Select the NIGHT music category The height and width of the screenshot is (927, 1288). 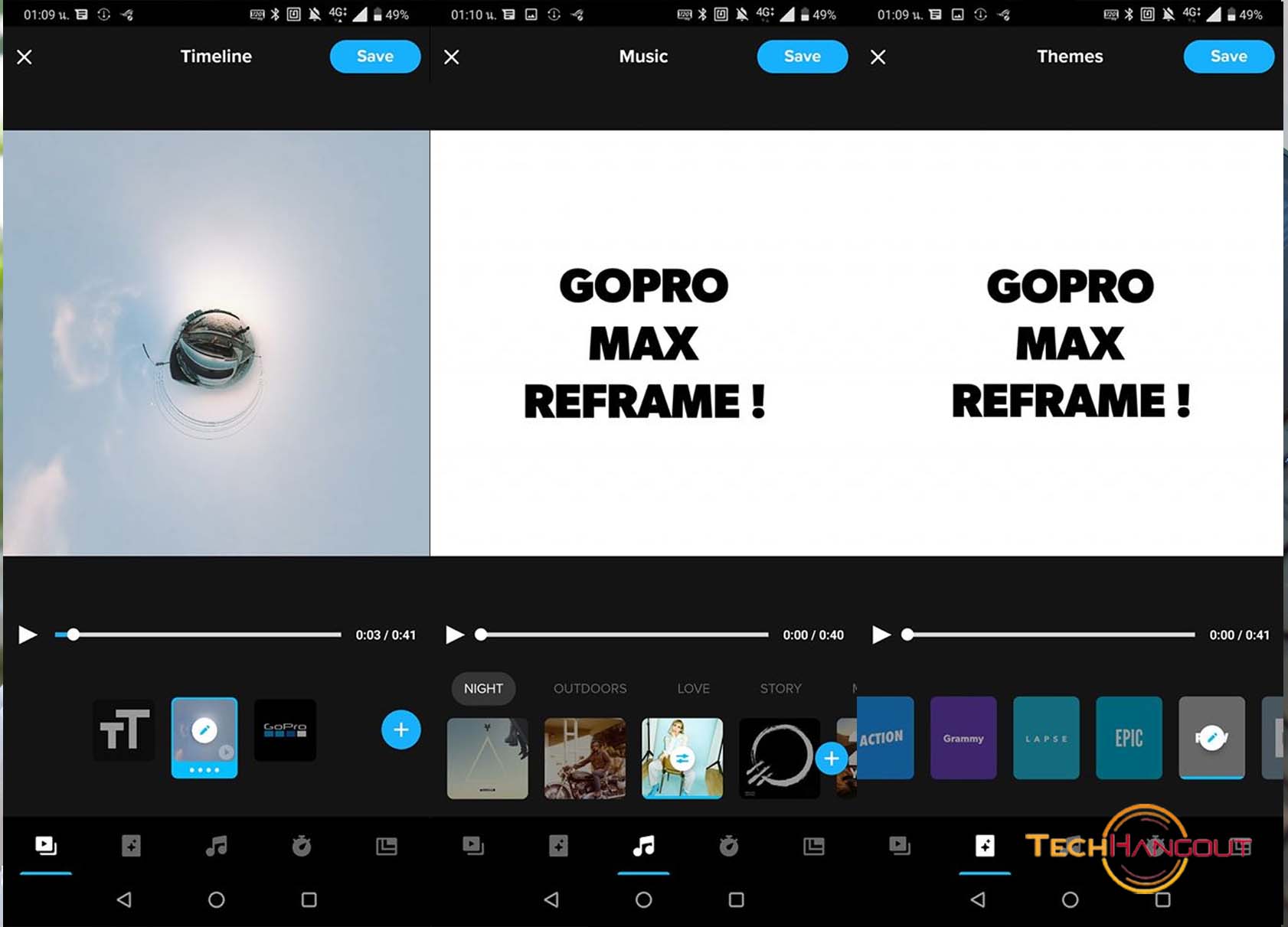(483, 688)
